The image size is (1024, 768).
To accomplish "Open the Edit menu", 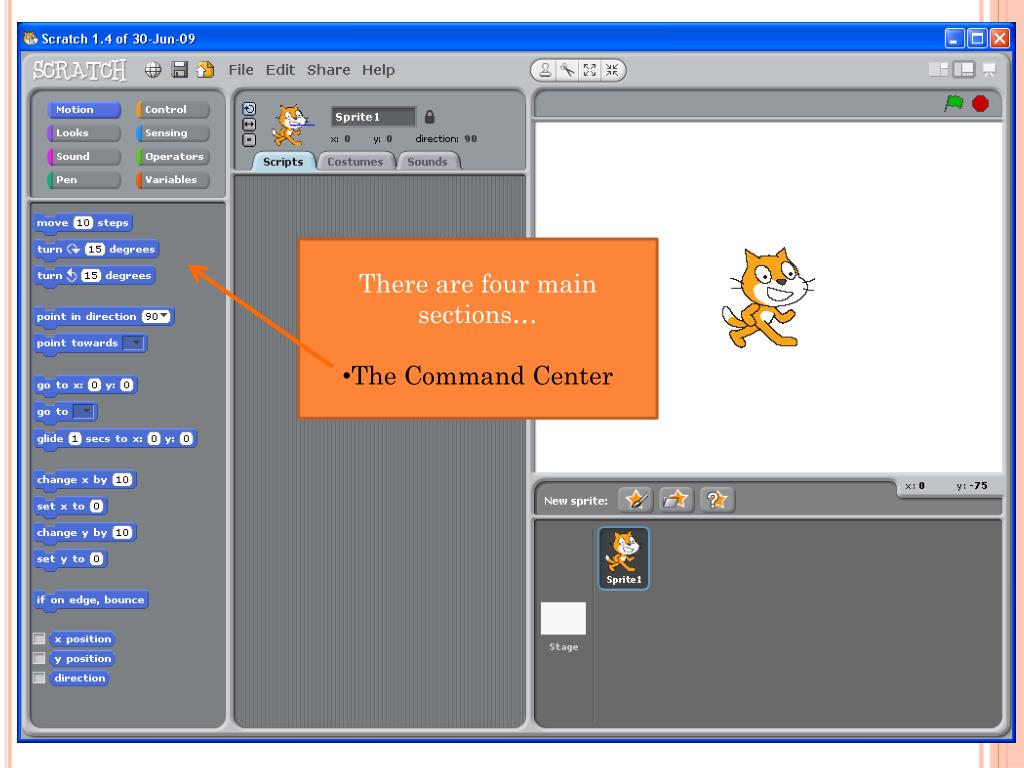I will [x=280, y=70].
